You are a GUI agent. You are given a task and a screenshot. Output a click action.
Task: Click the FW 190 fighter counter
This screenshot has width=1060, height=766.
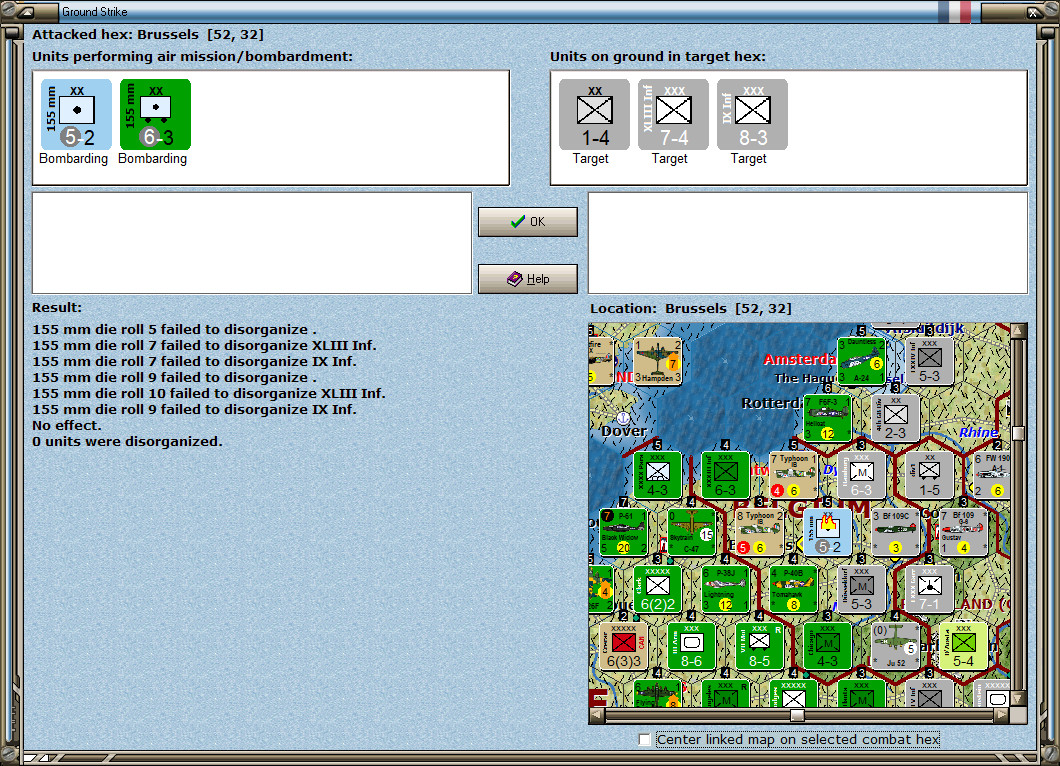click(992, 475)
